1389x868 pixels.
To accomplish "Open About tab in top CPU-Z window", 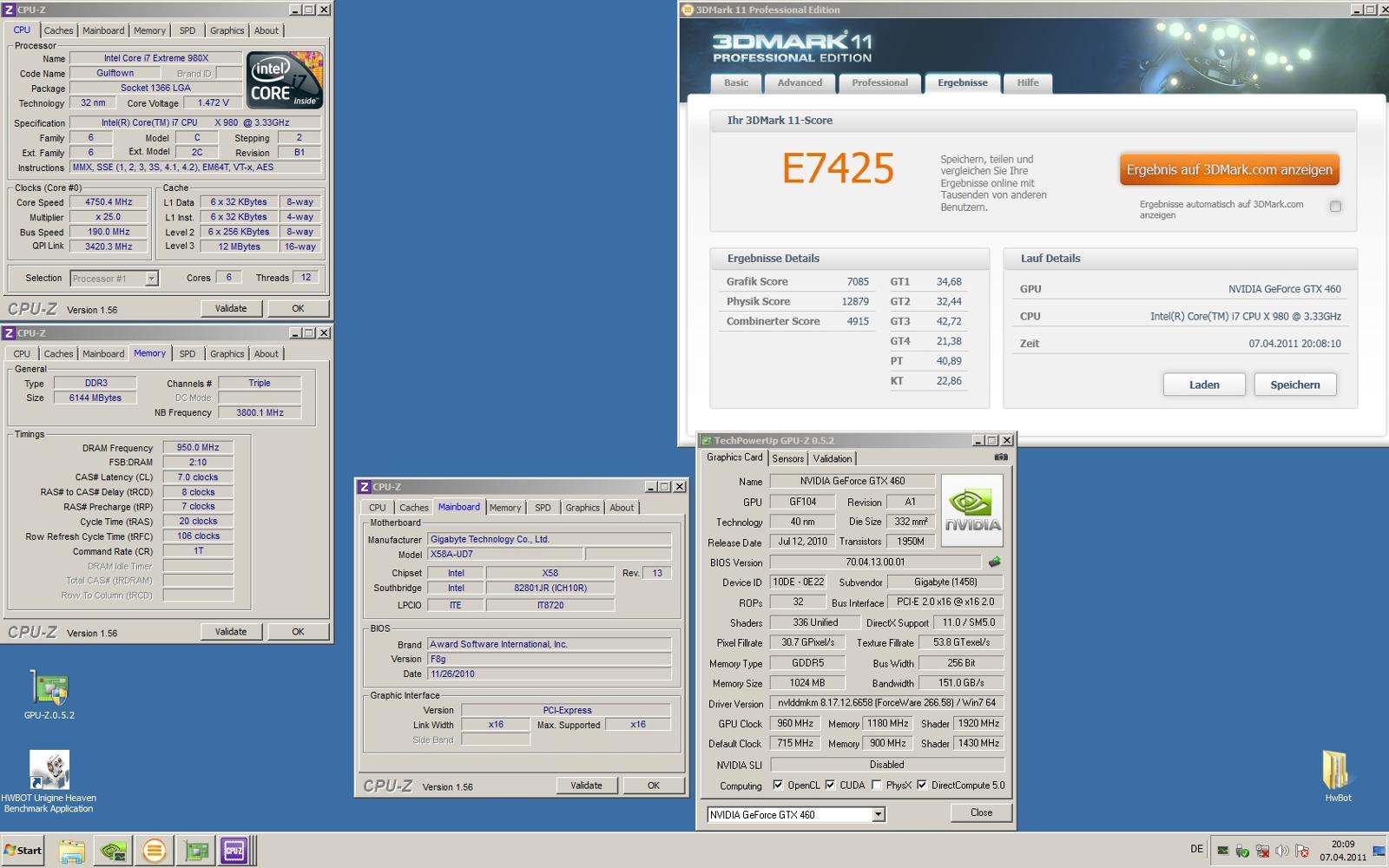I will [x=267, y=30].
